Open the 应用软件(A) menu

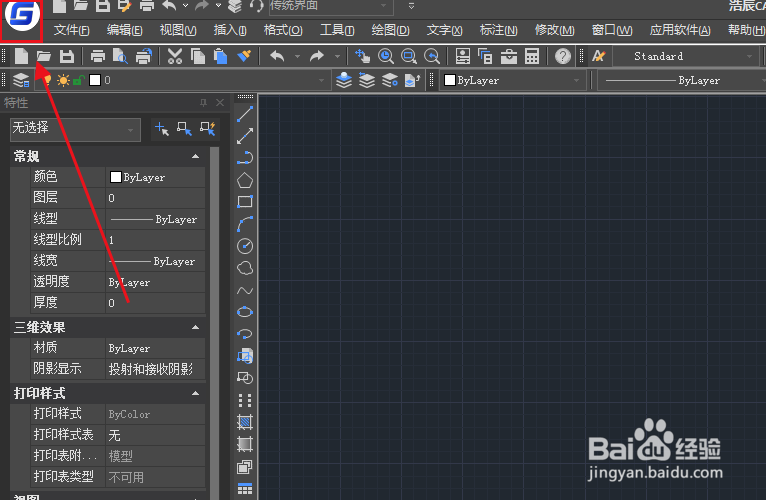680,30
